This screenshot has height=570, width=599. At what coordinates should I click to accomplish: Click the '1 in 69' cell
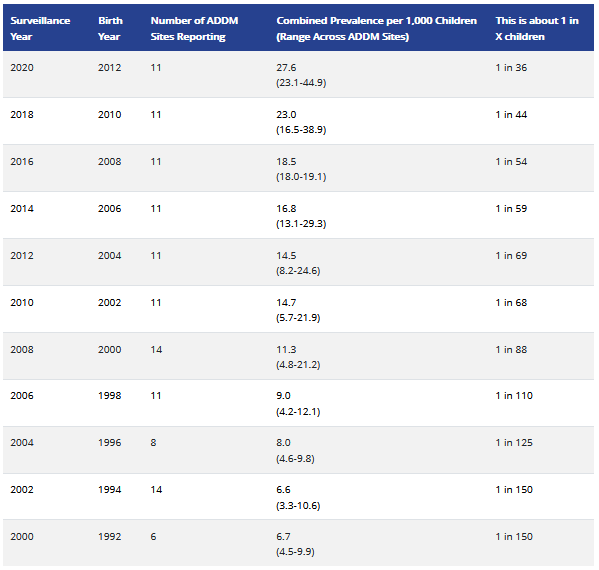(511, 256)
